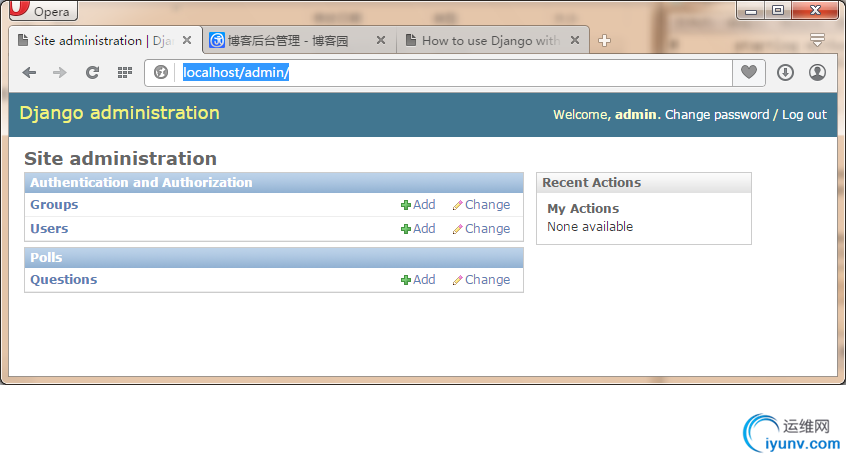846x460 pixels.
Task: Open the user account profile icon
Action: click(x=817, y=72)
